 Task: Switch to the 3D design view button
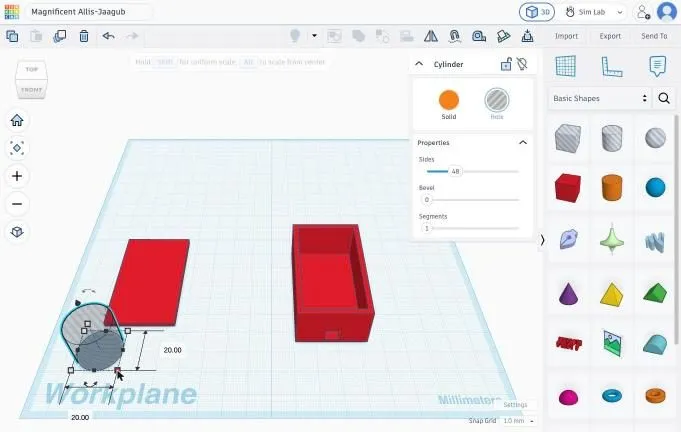point(537,12)
